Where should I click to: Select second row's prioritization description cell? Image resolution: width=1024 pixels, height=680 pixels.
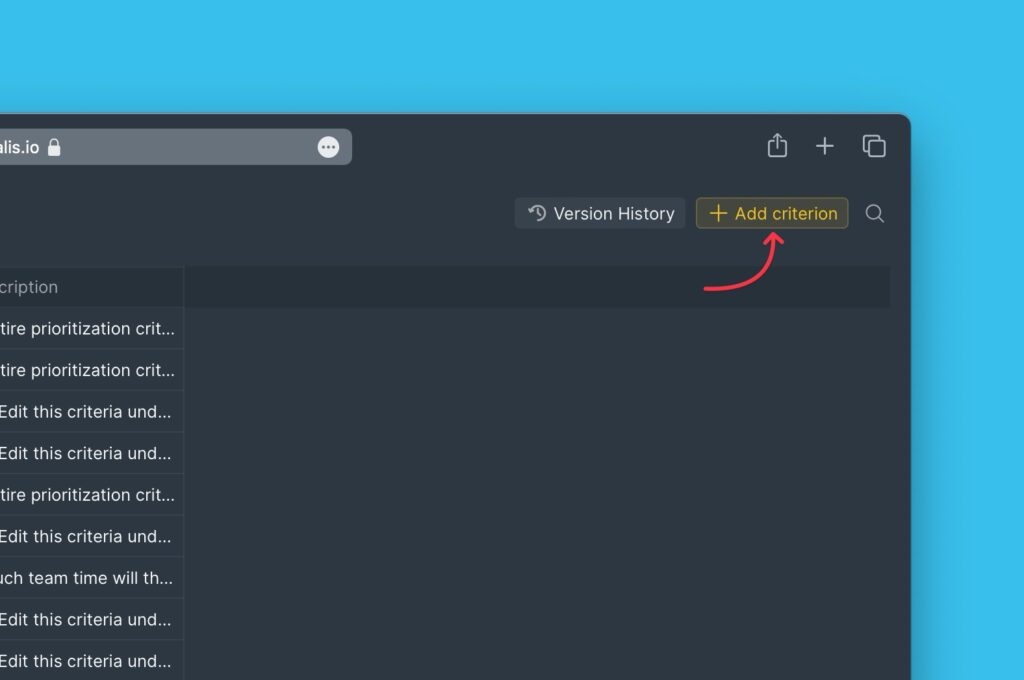88,370
